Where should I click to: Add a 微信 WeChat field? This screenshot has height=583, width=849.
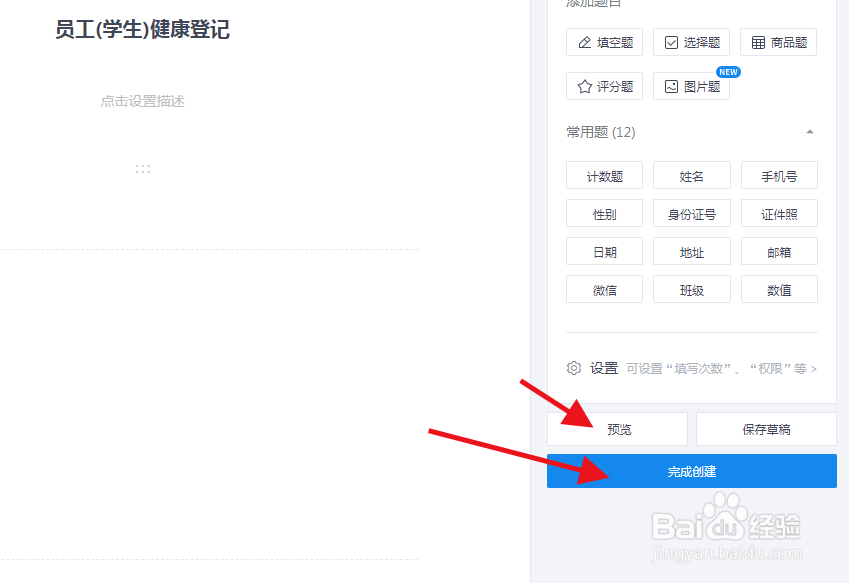[x=604, y=289]
